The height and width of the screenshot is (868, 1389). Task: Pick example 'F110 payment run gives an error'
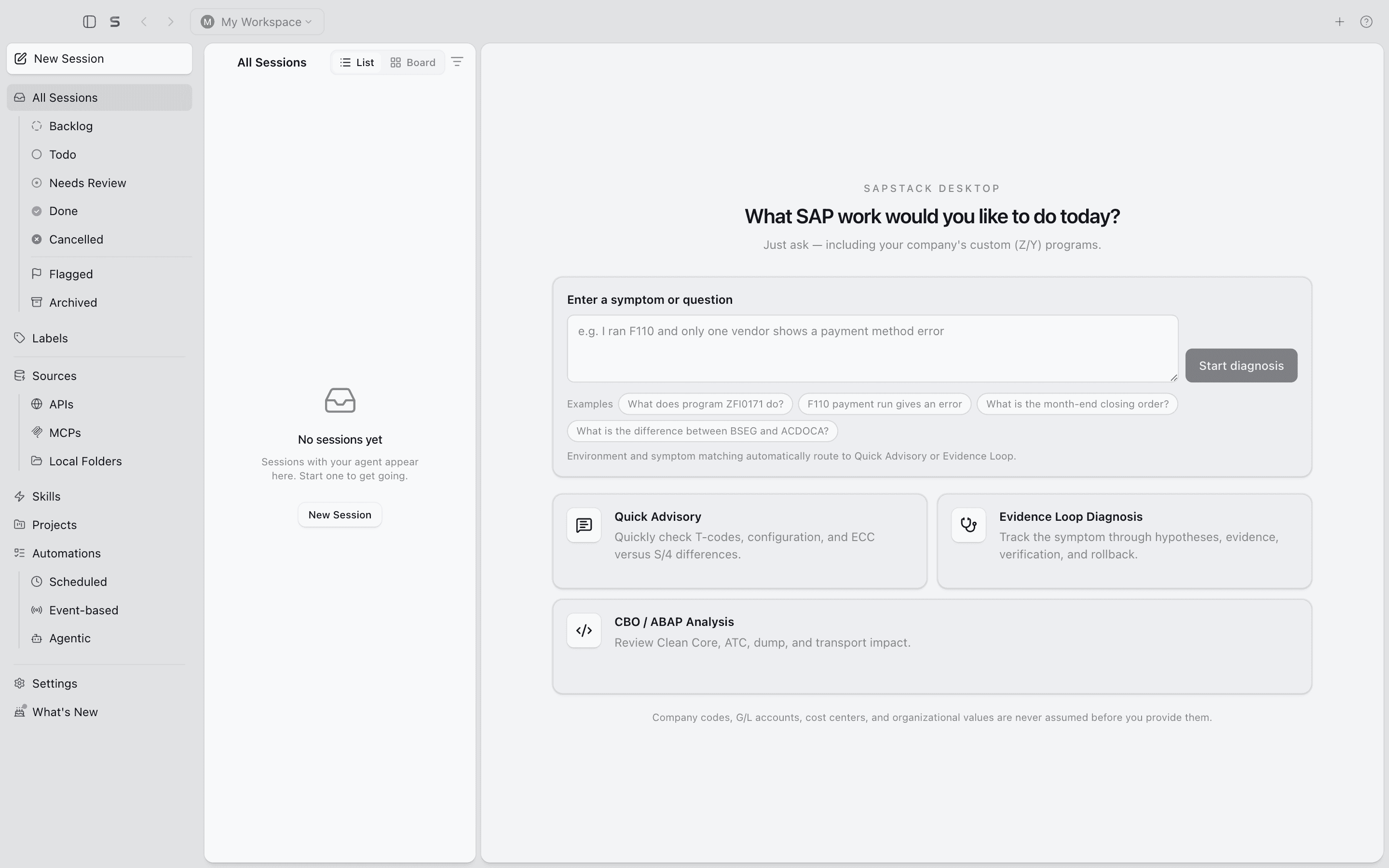point(885,404)
